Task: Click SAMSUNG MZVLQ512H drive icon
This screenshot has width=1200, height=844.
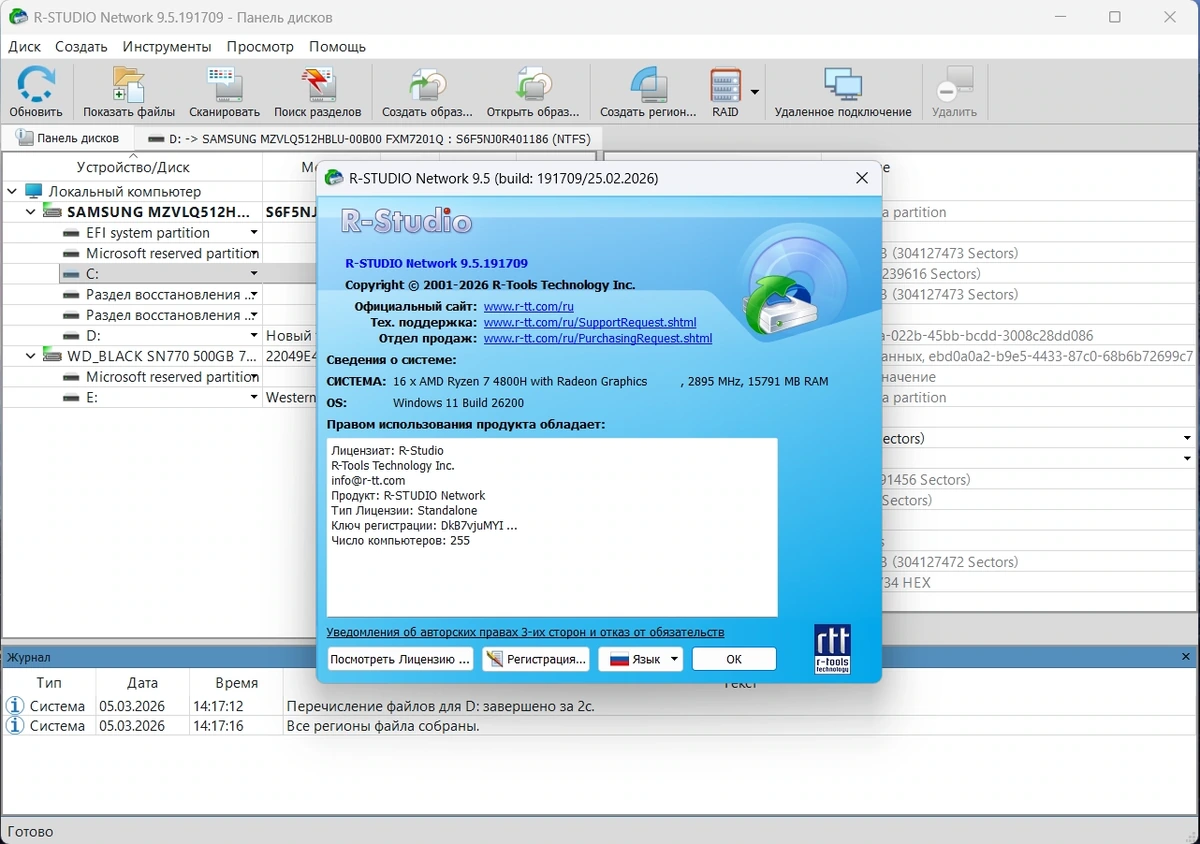Action: (53, 212)
